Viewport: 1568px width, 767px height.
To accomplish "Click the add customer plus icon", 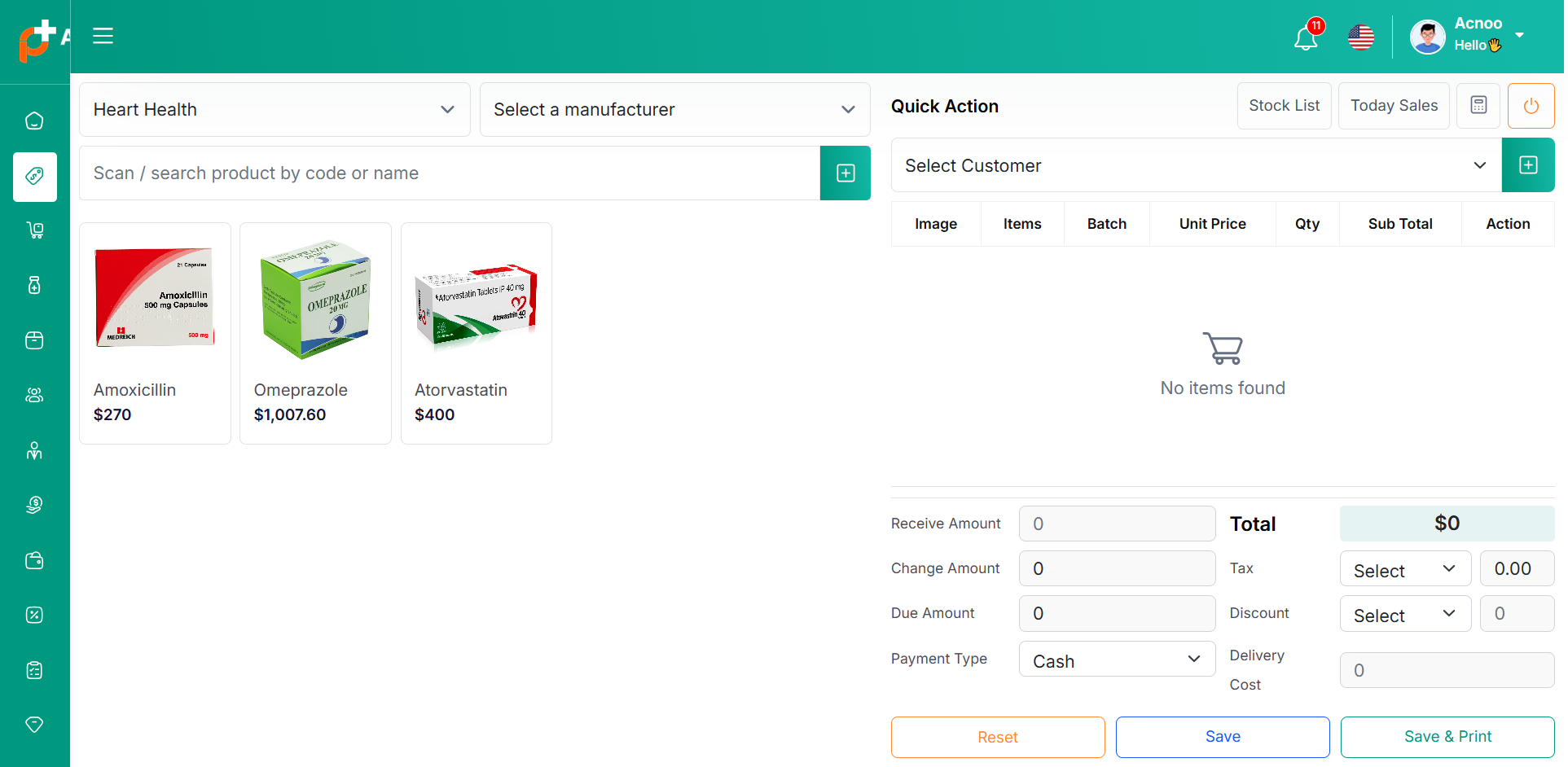I will (x=1528, y=165).
